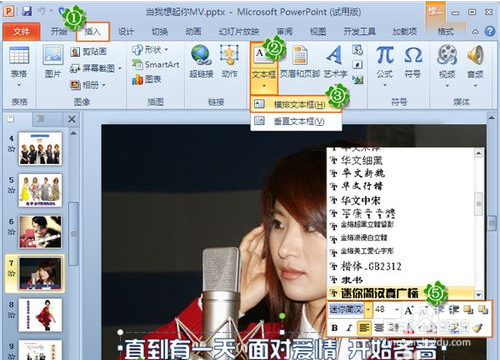The width and height of the screenshot is (500, 360).
Task: Close the slide thumbnail pane
Action: [72, 119]
